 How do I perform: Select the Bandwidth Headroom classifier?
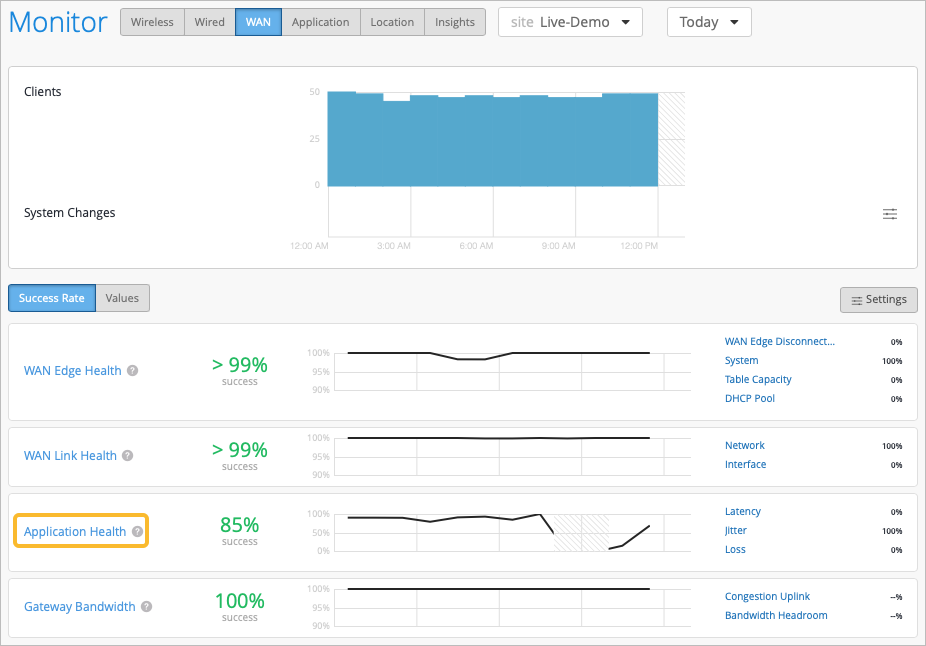[x=776, y=615]
